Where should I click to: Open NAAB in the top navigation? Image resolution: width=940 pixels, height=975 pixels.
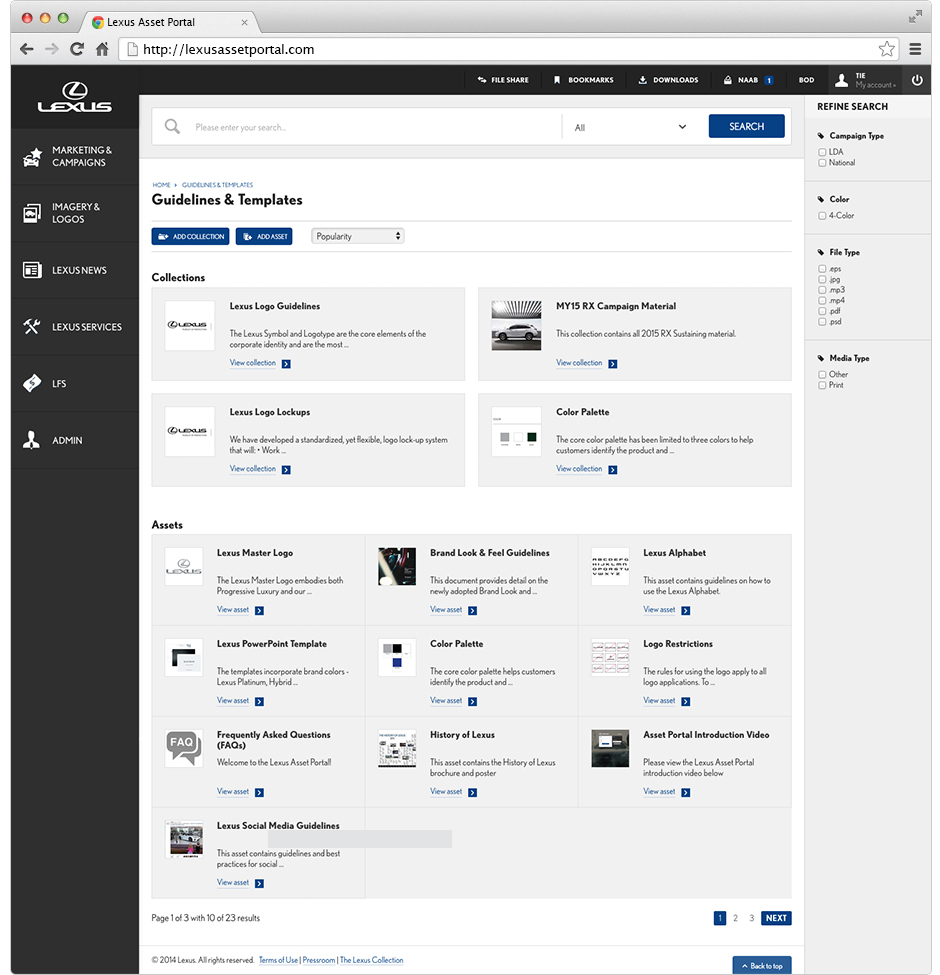(x=749, y=80)
